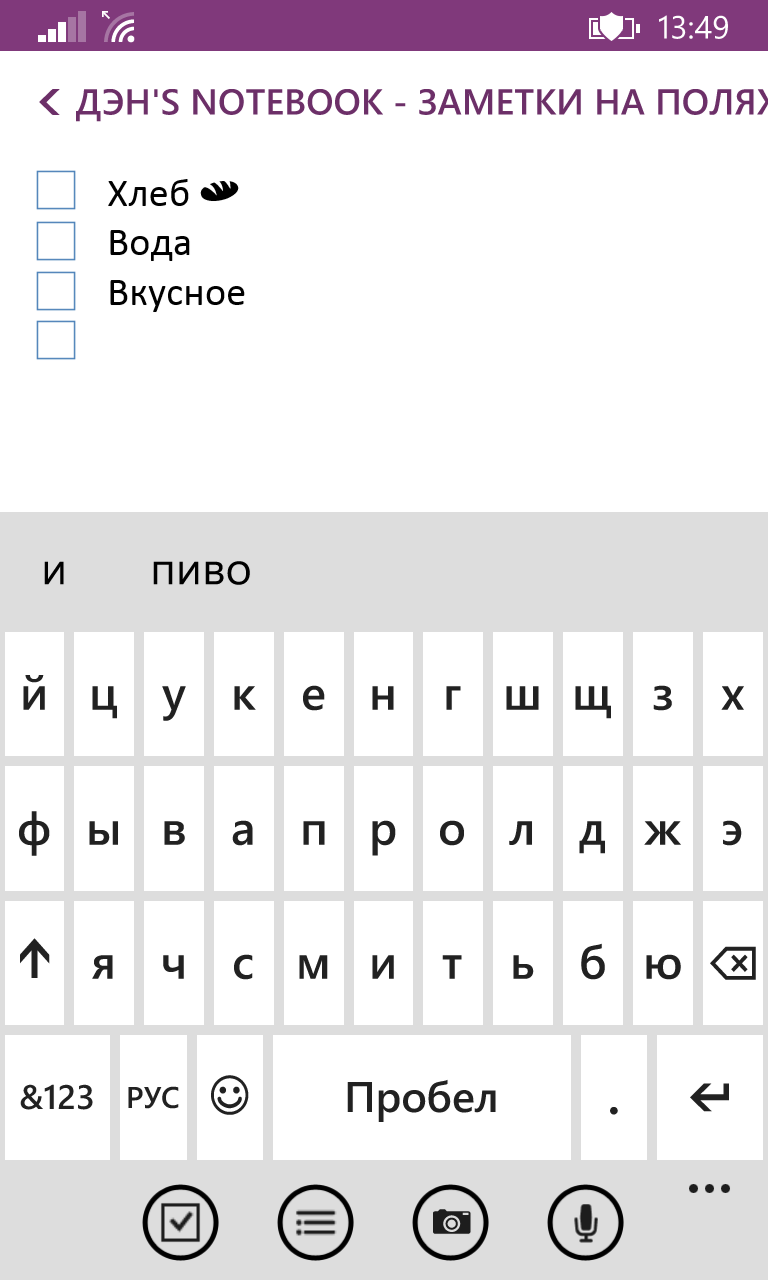Switch to the &123 symbols keyboard

click(x=57, y=1097)
